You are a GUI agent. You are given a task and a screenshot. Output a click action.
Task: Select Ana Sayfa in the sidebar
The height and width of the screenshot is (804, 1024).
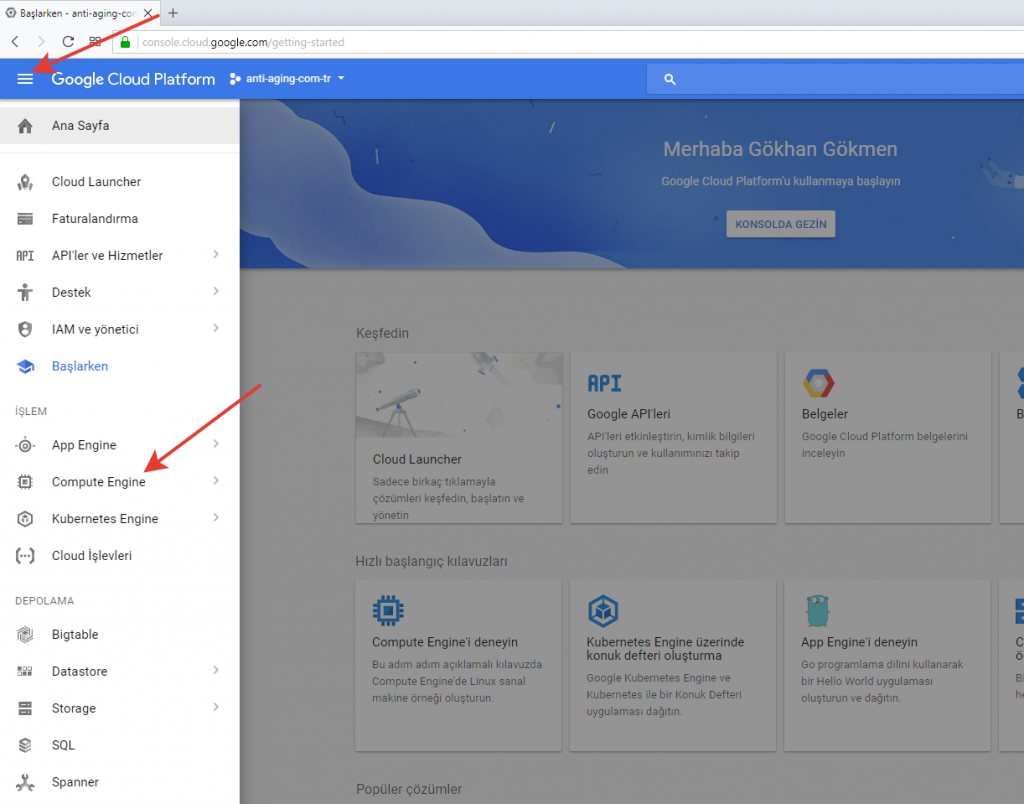coord(120,126)
